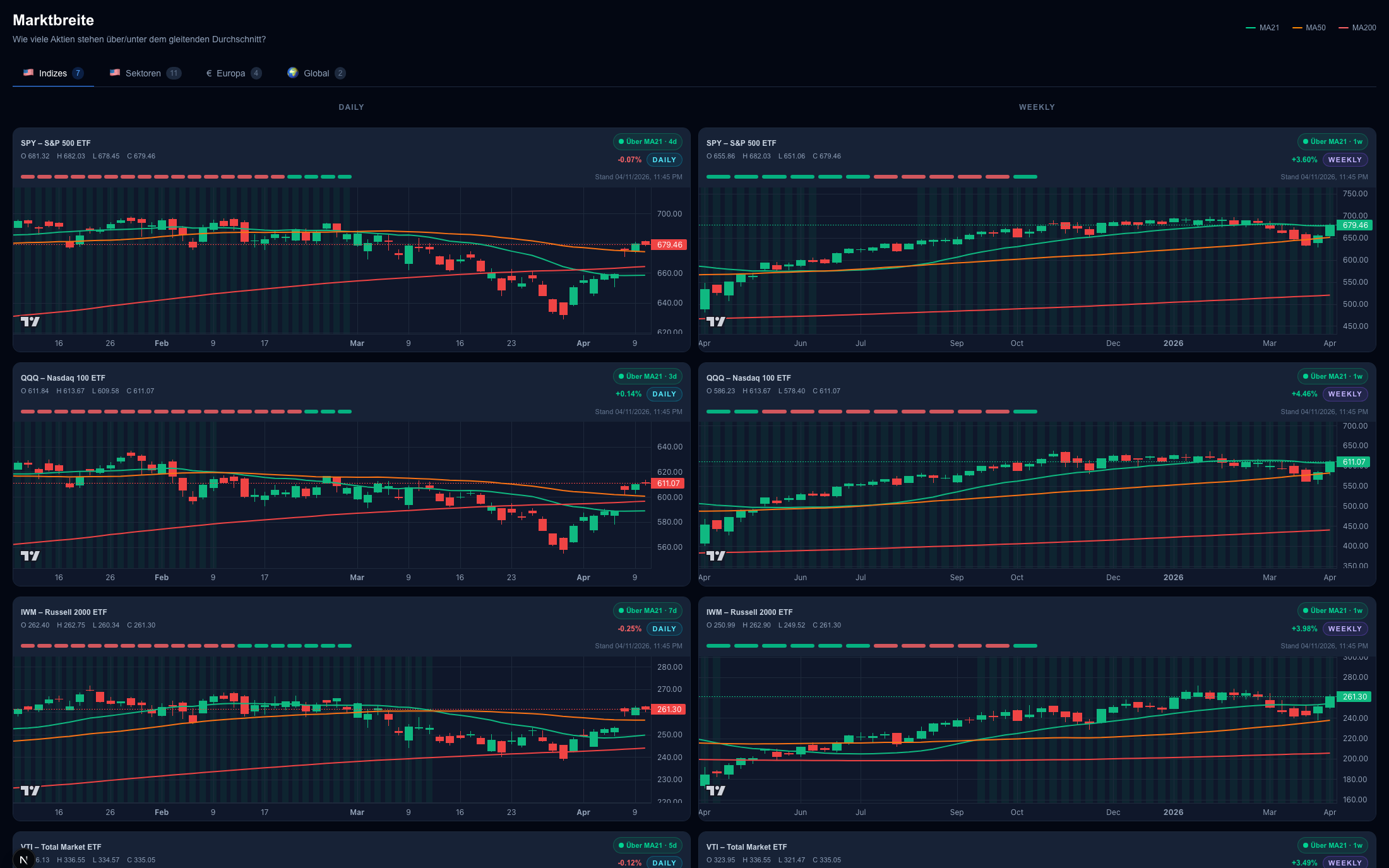The height and width of the screenshot is (868, 1389).
Task: Click the DAILY badge on IWM daily card
Action: [x=664, y=629]
